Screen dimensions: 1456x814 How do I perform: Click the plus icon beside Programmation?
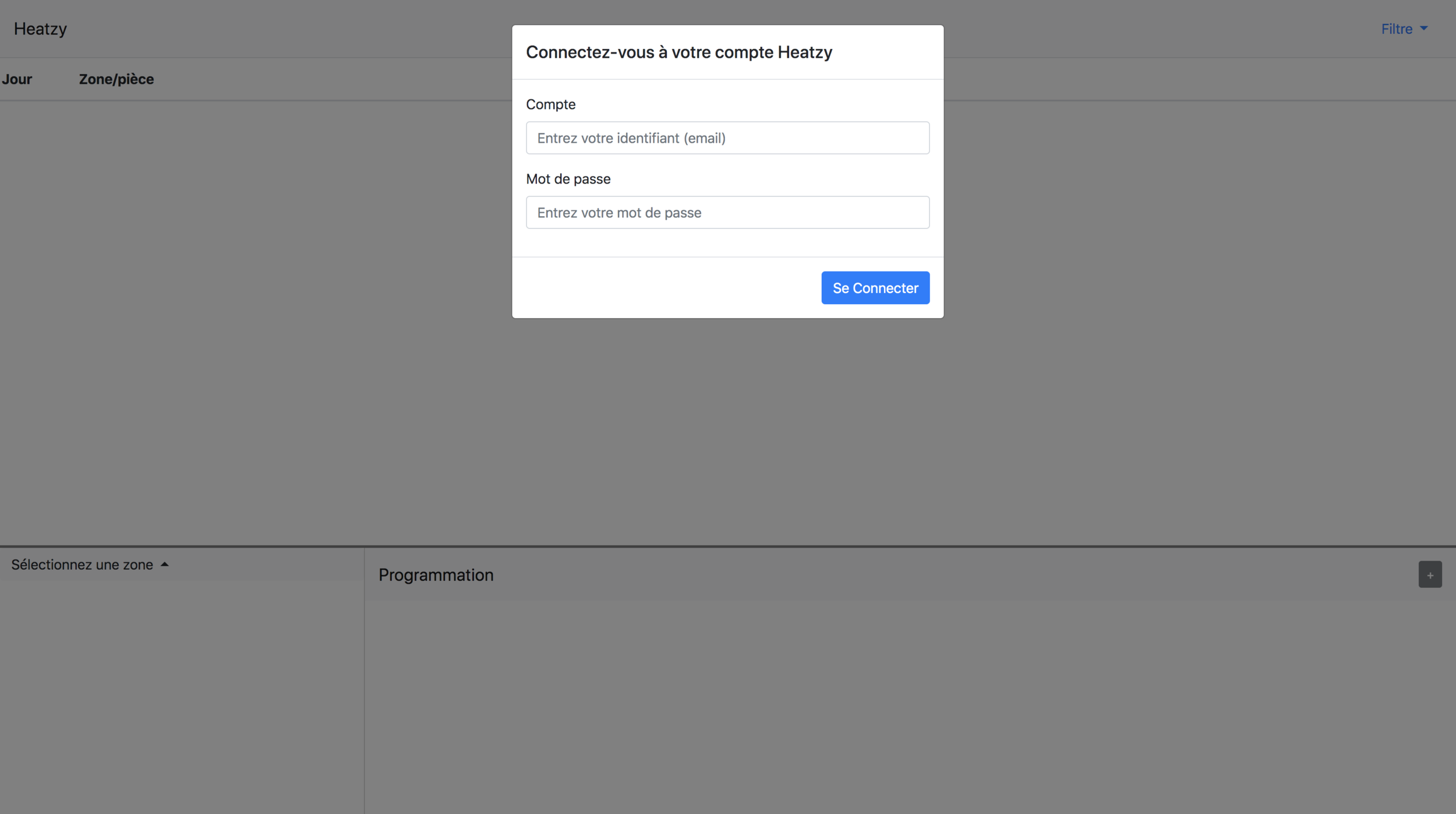tap(1429, 575)
